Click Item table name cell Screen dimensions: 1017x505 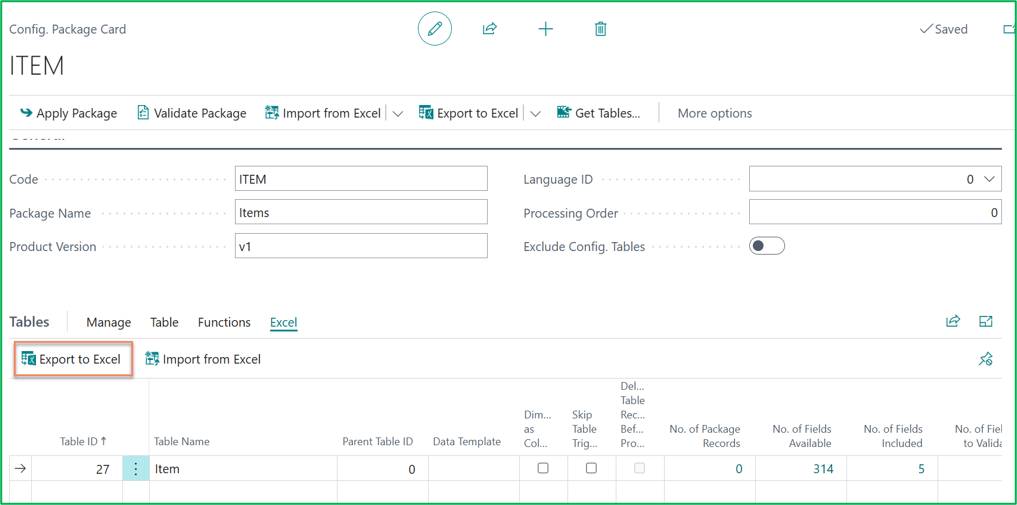coord(243,469)
